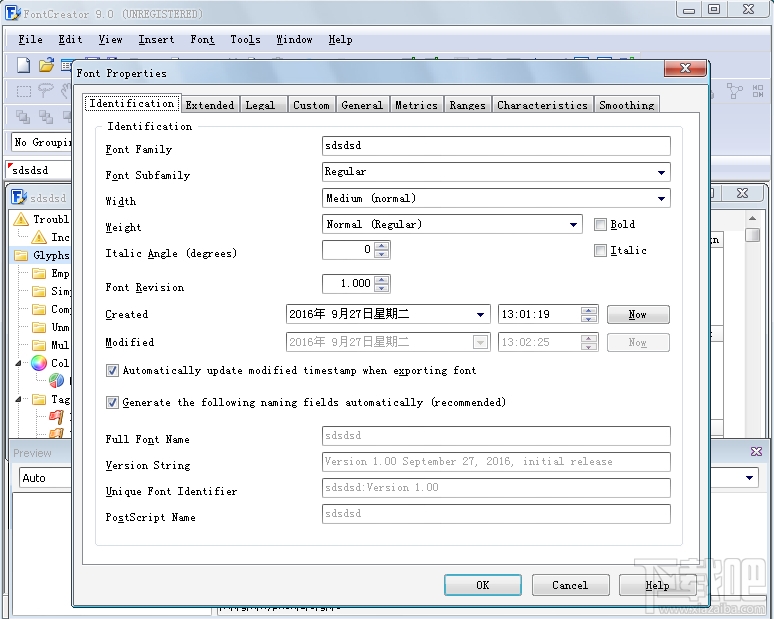
Task: Click the Font Family input field
Action: coord(496,146)
